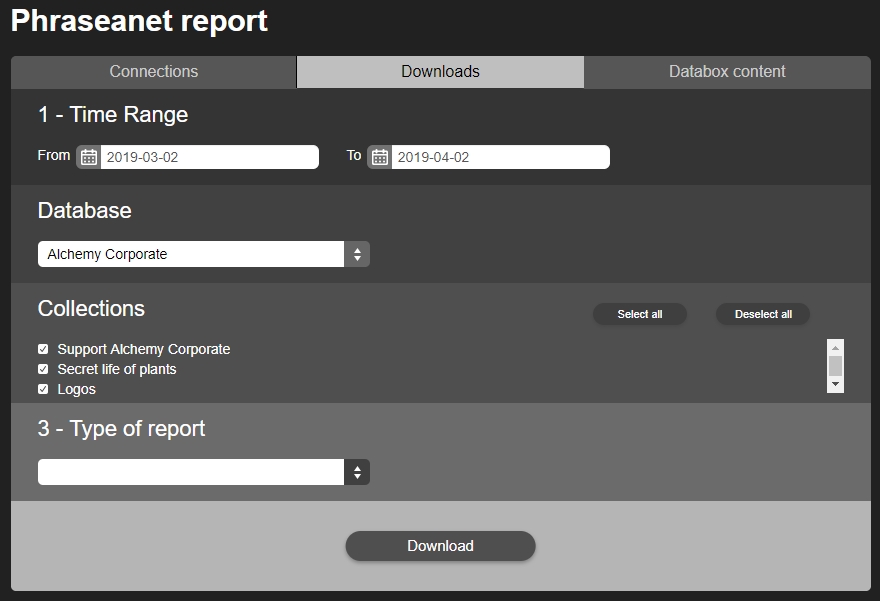Expand the Type of report dropdown
Image resolution: width=880 pixels, height=601 pixels.
(x=203, y=472)
